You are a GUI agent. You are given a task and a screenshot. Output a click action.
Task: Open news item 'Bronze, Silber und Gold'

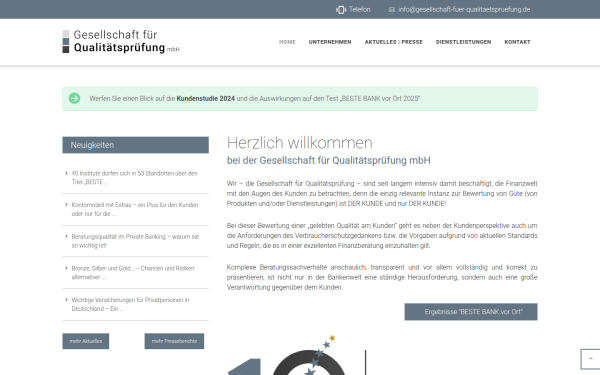[x=133, y=272]
